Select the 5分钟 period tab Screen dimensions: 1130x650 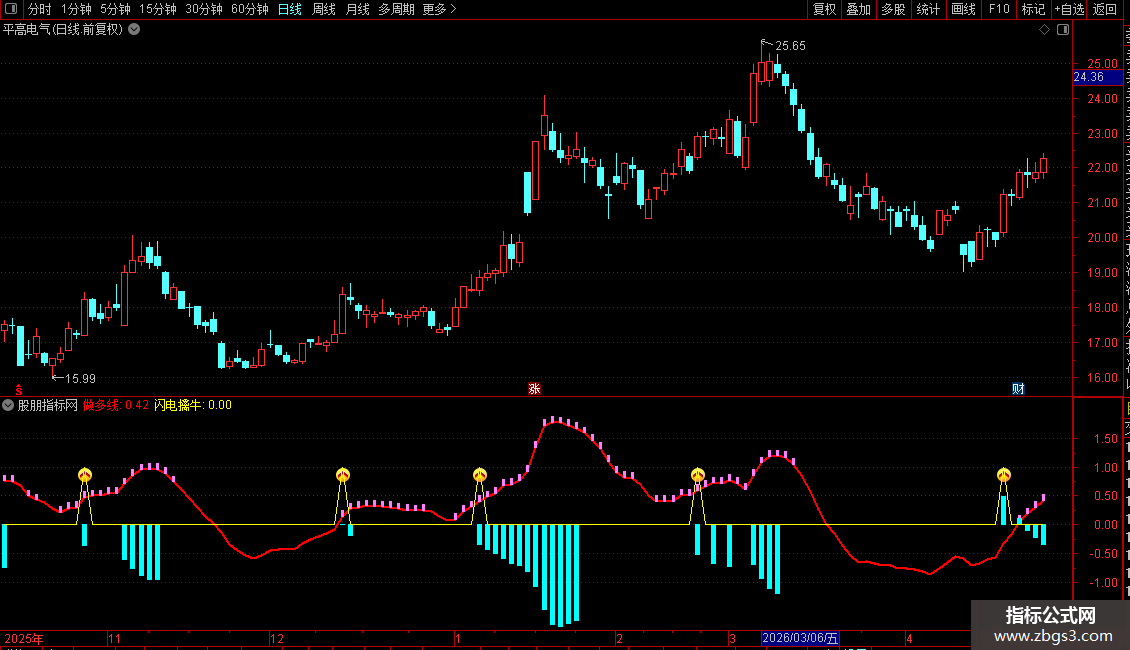(115, 9)
